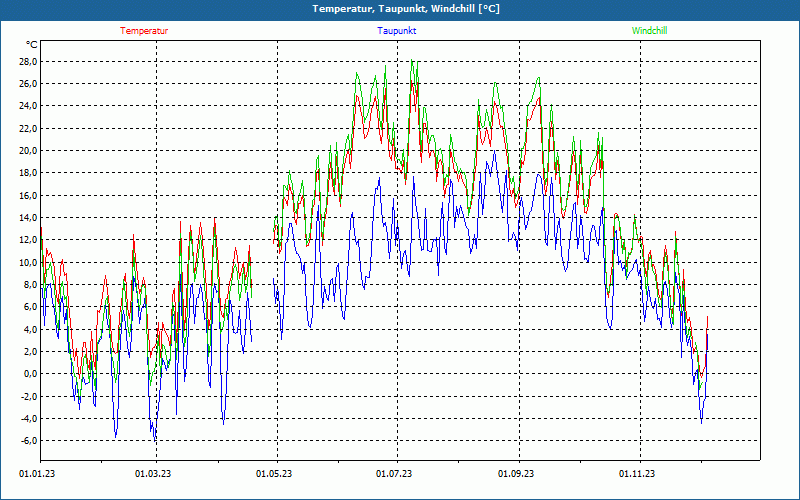This screenshot has width=800, height=500.
Task: Click the -4,0 y-axis value
Action: coord(29,418)
